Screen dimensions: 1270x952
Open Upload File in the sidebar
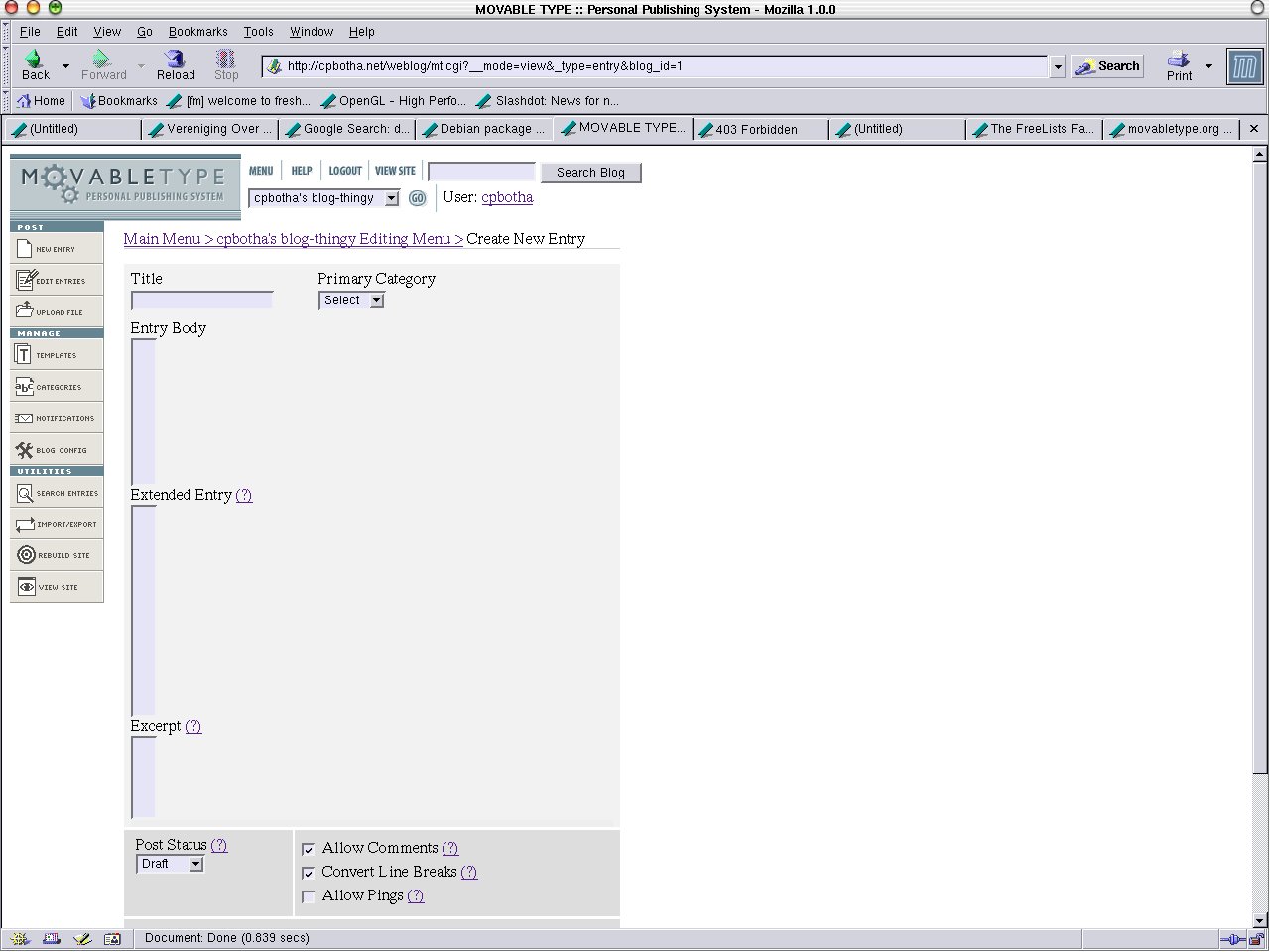point(57,311)
